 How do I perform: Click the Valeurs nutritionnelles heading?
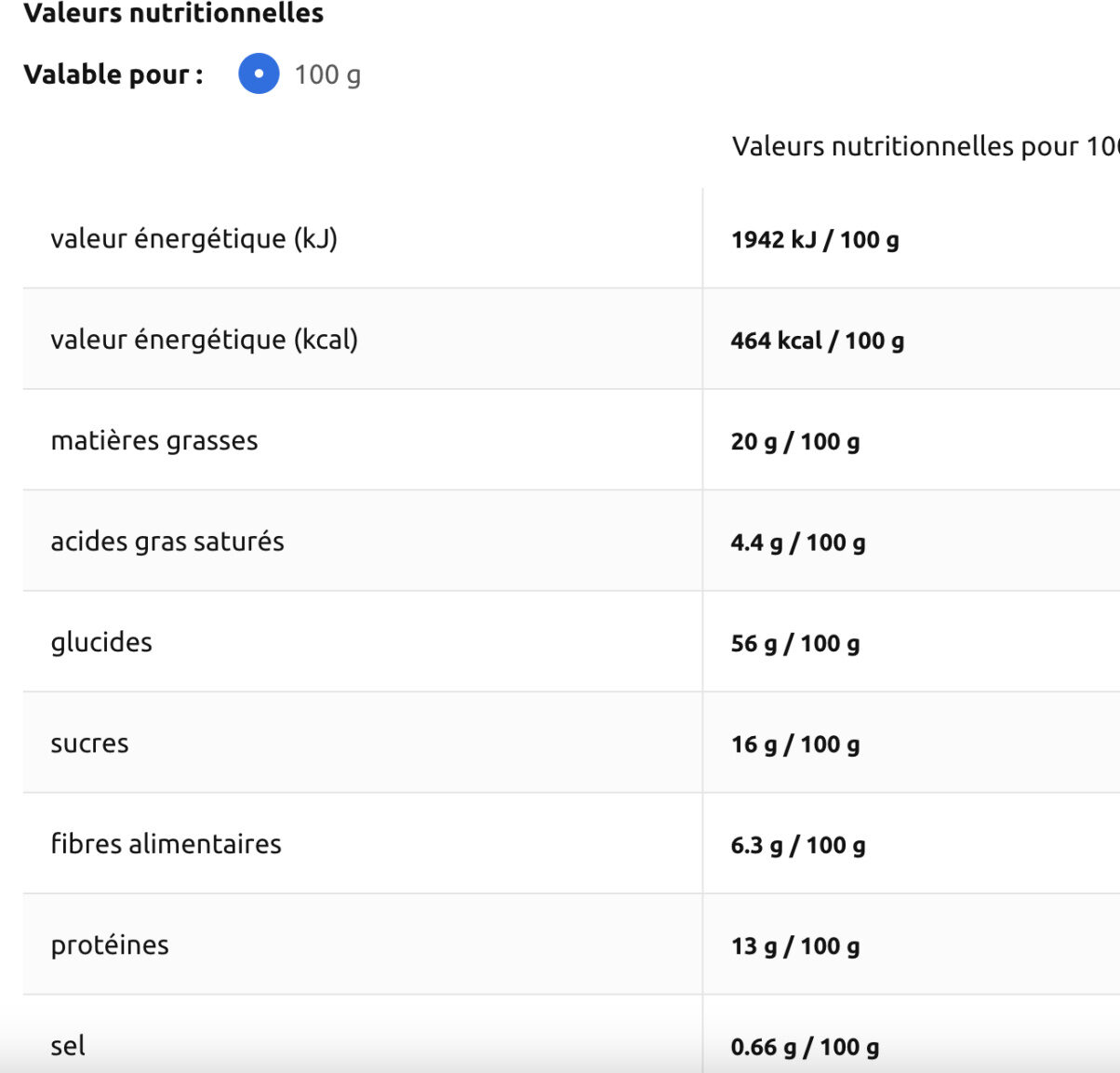tap(173, 13)
